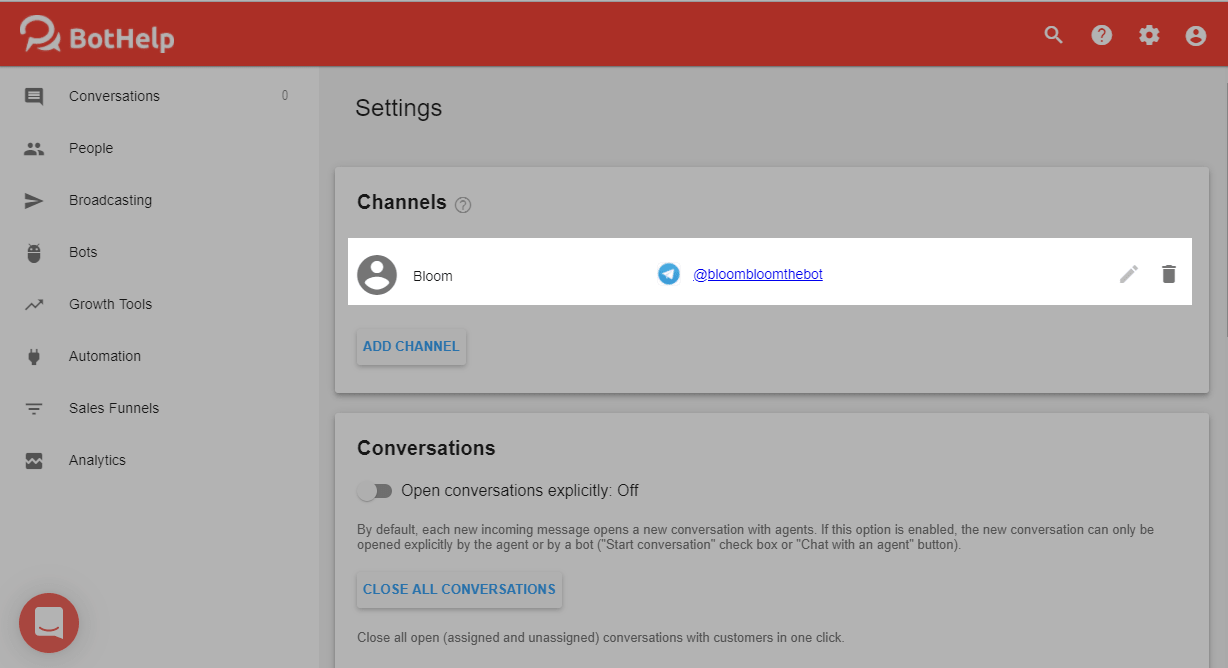Open the support chat widget bubble

(49, 623)
